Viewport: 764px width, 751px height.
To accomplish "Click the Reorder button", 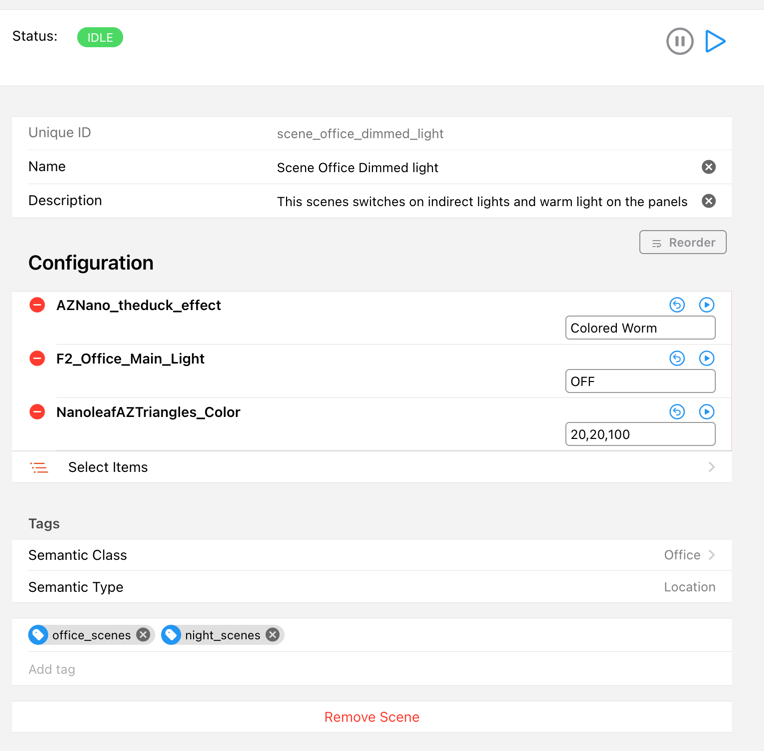I will click(x=683, y=243).
